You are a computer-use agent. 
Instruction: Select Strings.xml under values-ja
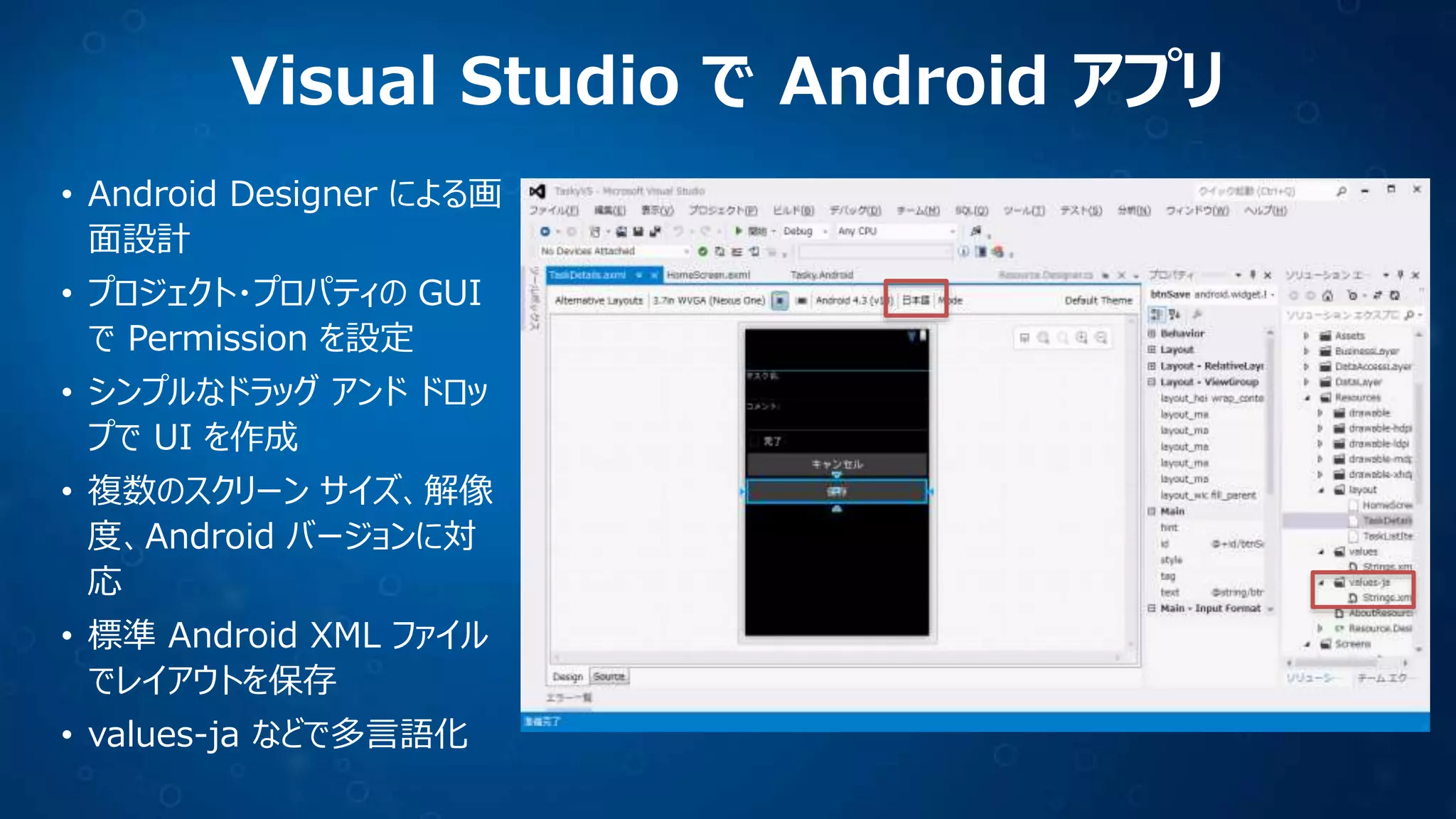point(1380,598)
